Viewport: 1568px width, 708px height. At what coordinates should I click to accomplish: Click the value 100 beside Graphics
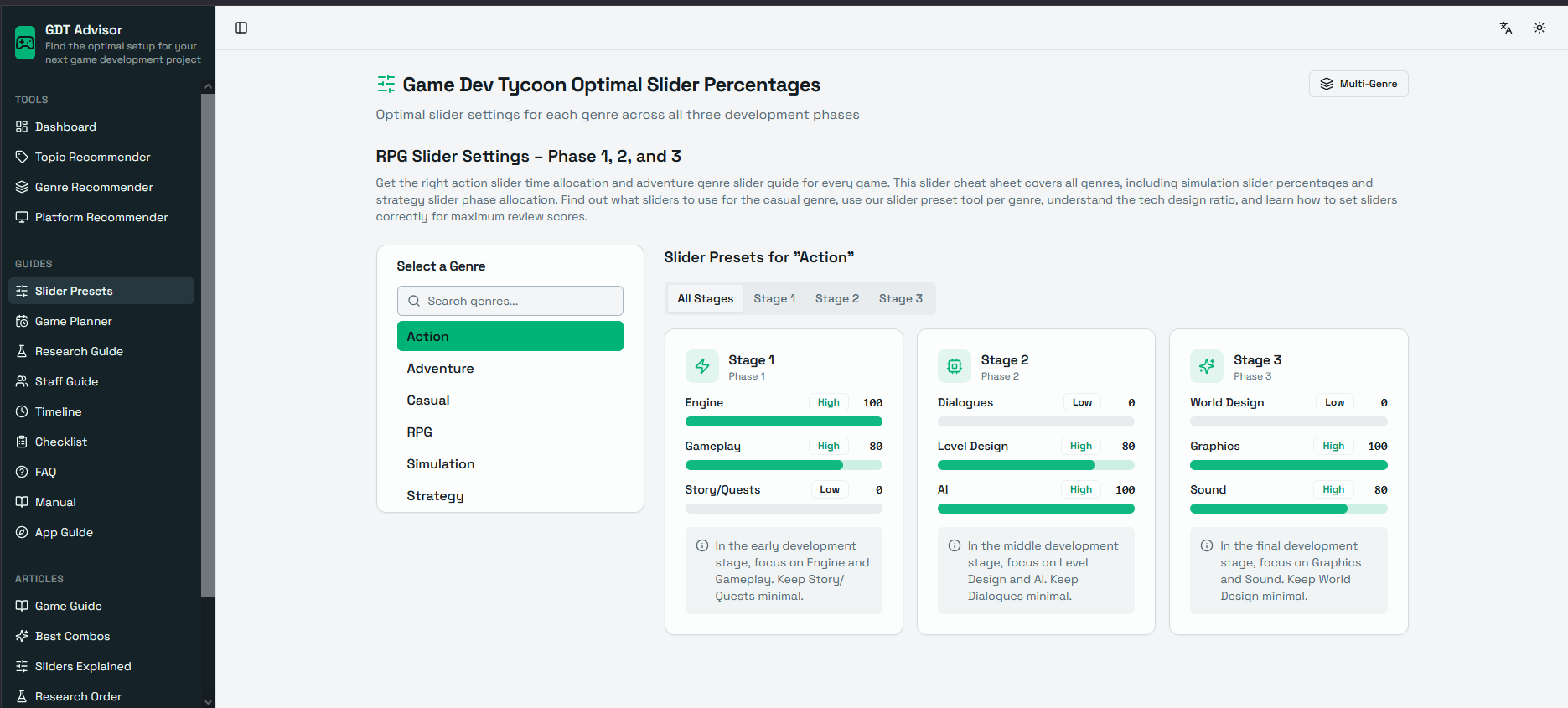click(1378, 446)
